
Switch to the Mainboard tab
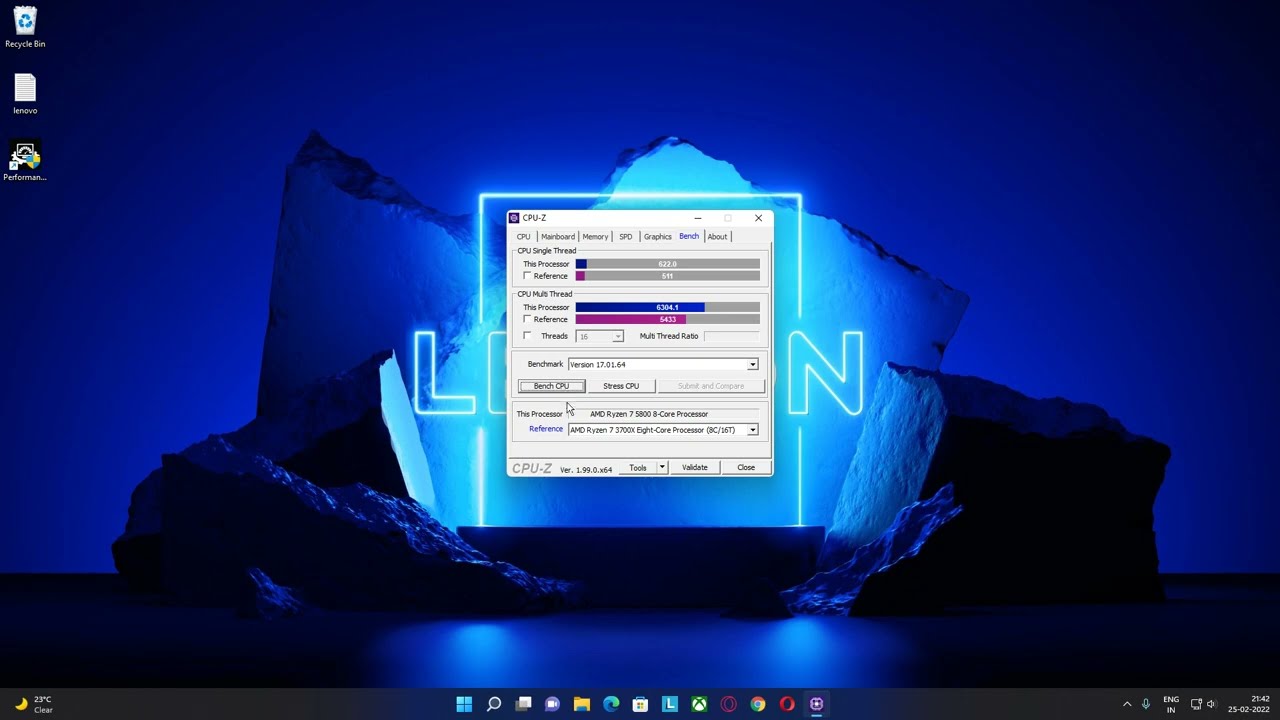557,237
